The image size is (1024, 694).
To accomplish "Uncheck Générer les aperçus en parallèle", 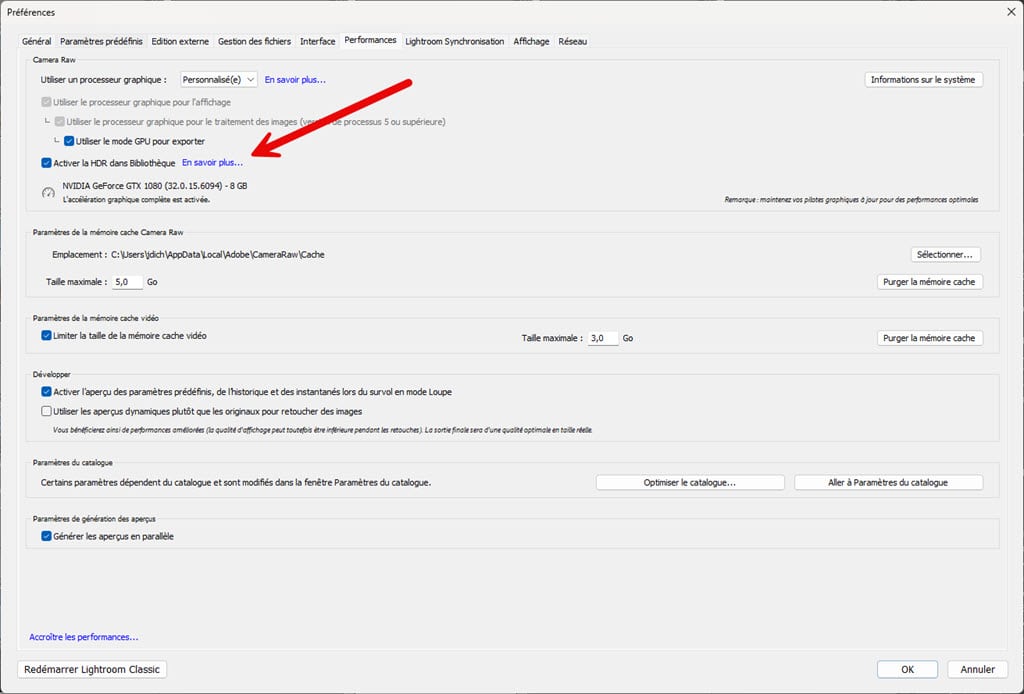I will coord(46,536).
